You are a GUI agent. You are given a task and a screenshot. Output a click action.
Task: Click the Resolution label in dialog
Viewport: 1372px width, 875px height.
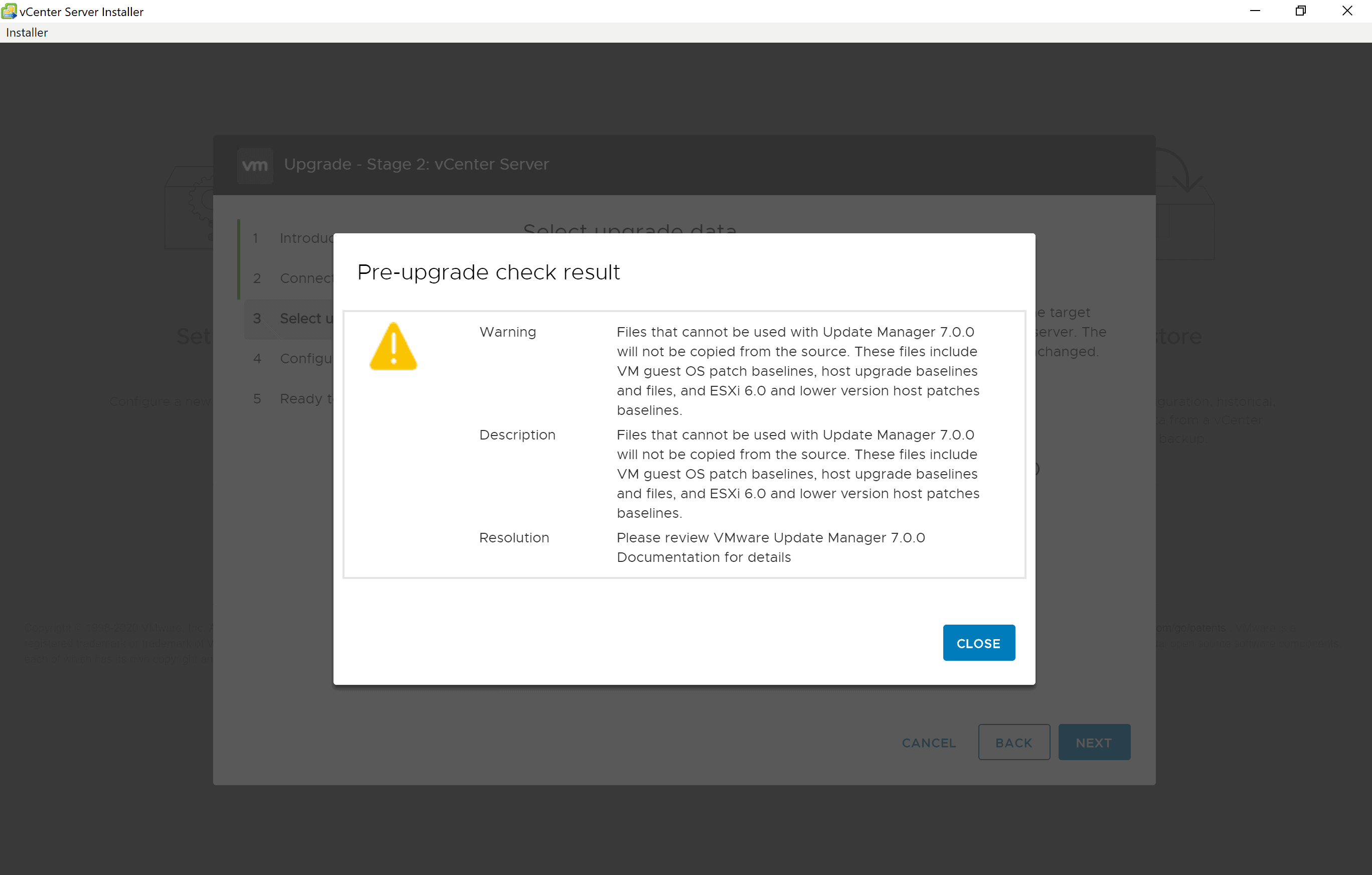pyautogui.click(x=514, y=537)
